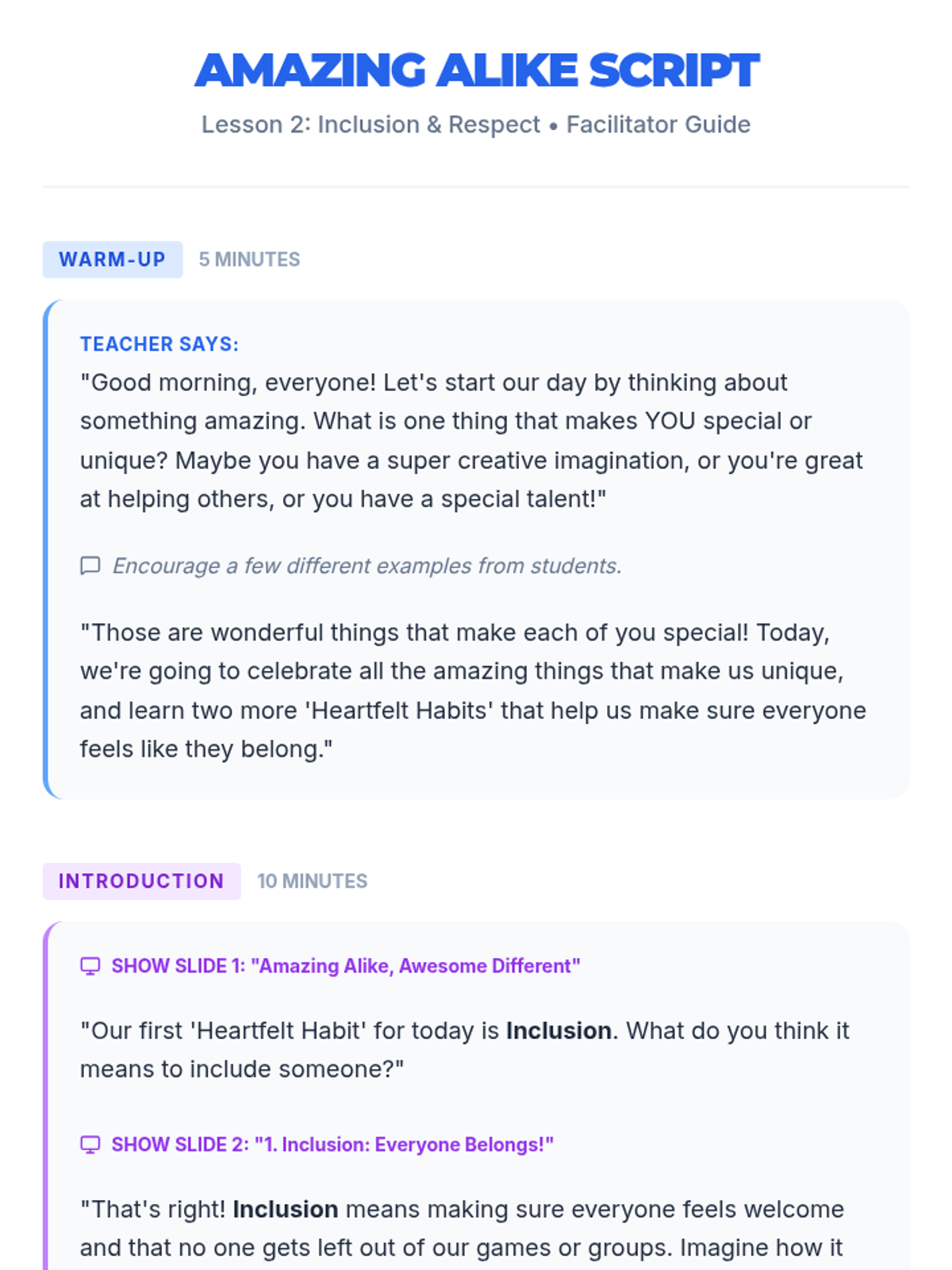952x1270 pixels.
Task: Click the 5 MINUTES duration label
Action: click(x=249, y=260)
